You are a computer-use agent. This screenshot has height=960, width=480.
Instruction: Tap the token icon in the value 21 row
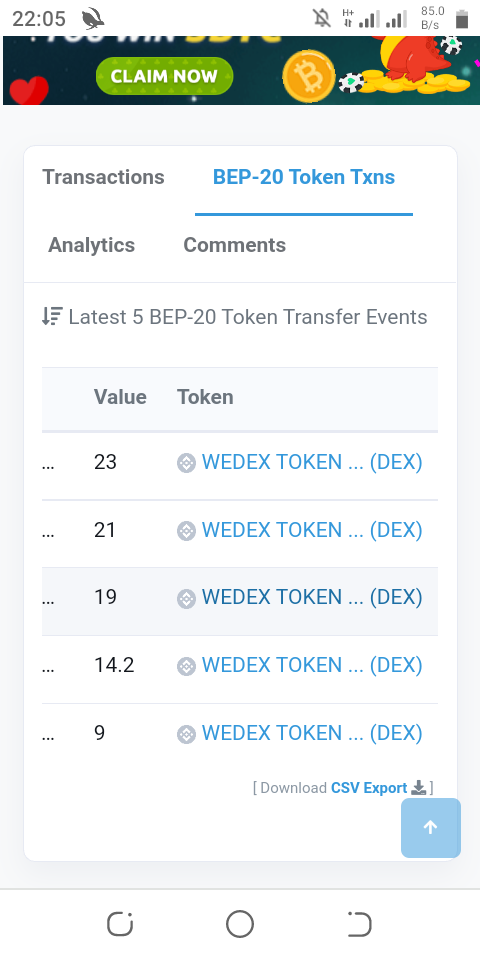(x=186, y=531)
